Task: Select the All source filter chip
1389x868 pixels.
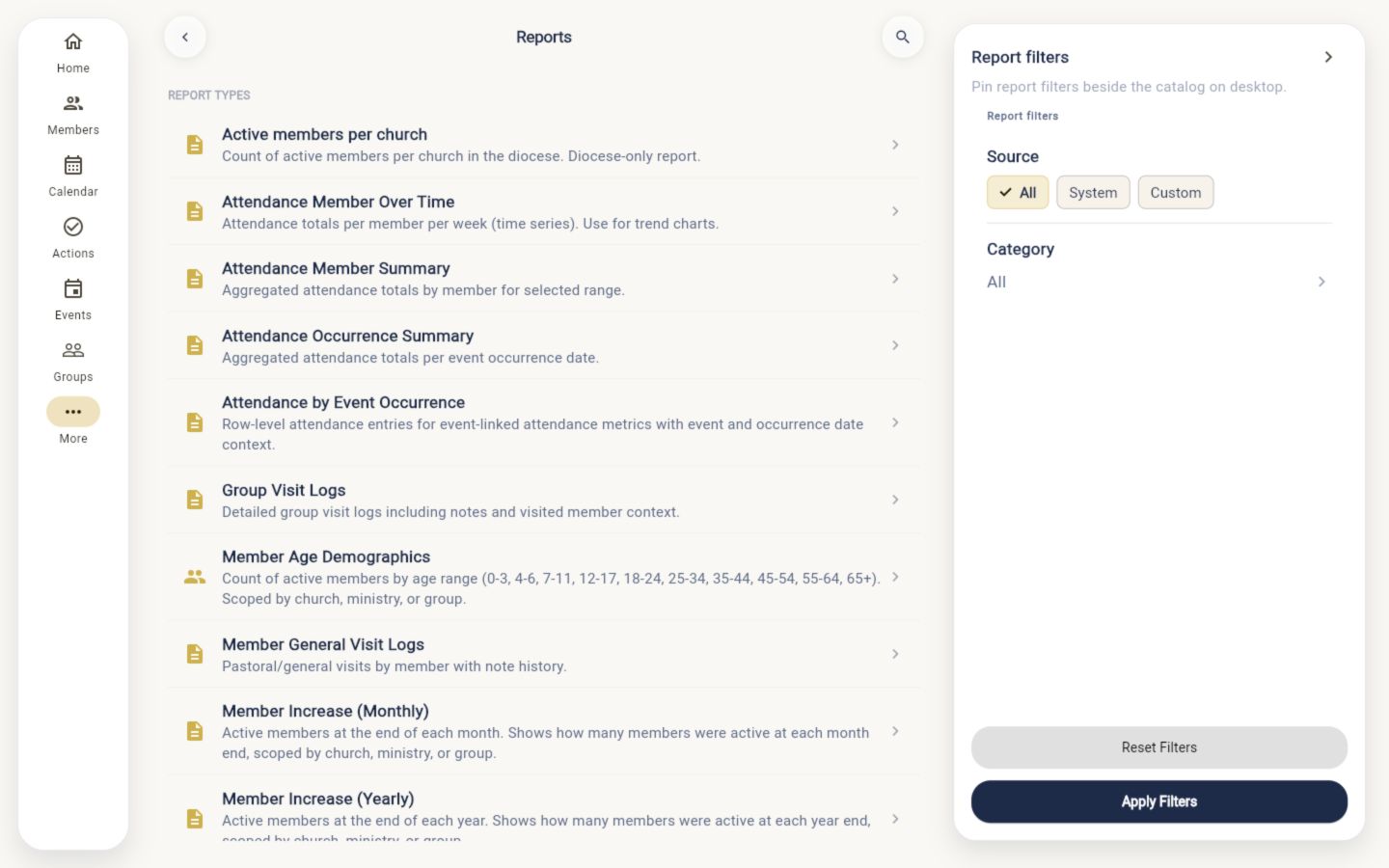Action: [1018, 193]
